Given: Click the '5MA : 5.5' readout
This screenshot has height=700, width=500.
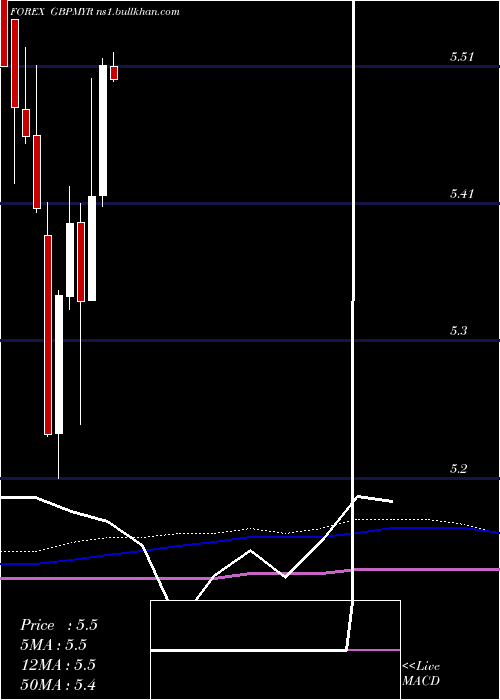Looking at the screenshot, I should pyautogui.click(x=53, y=645).
